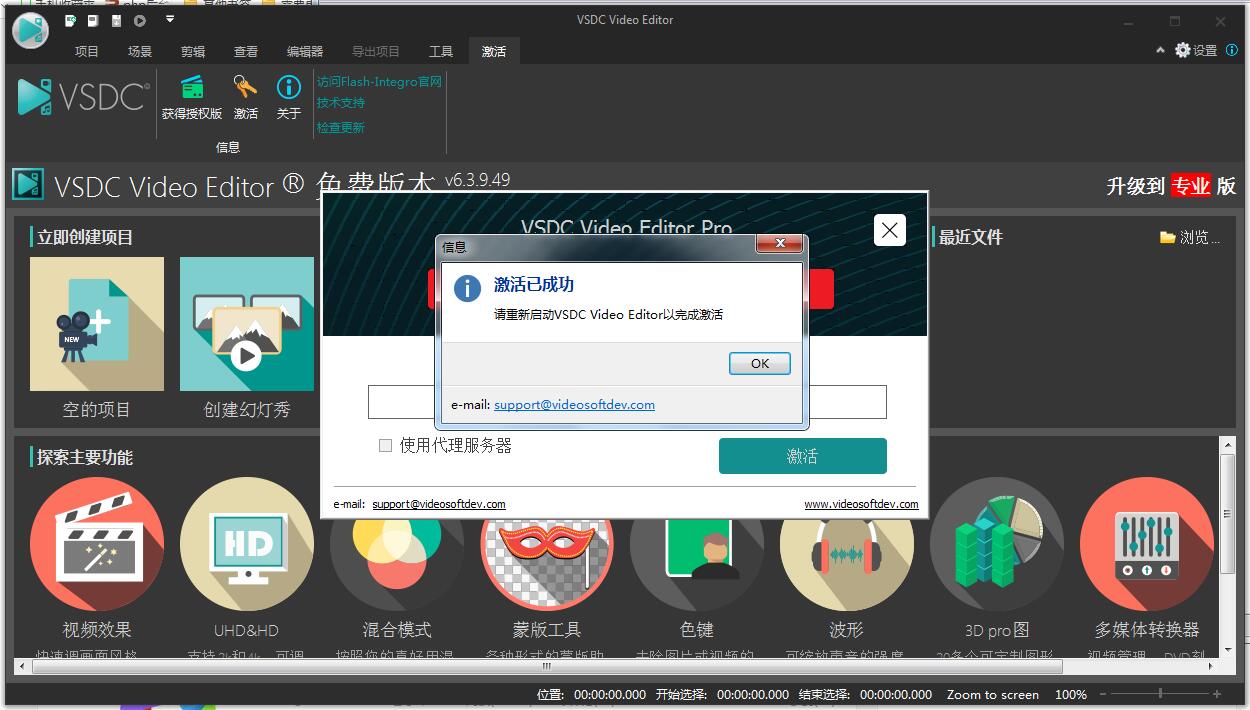This screenshot has height=710, width=1250.
Task: Open the quick access toolbar dropdown arrow
Action: click(170, 17)
